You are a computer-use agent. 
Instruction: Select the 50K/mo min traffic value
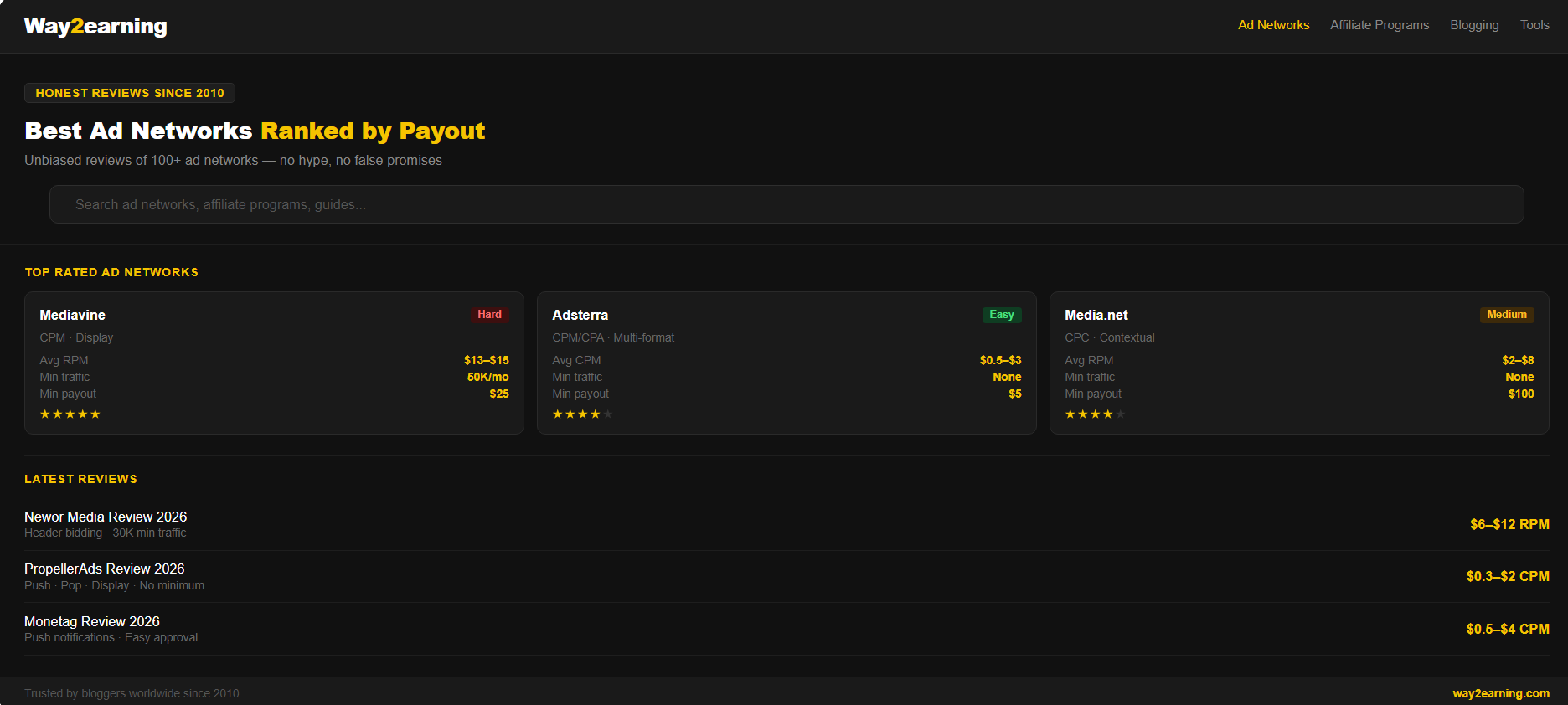point(488,377)
